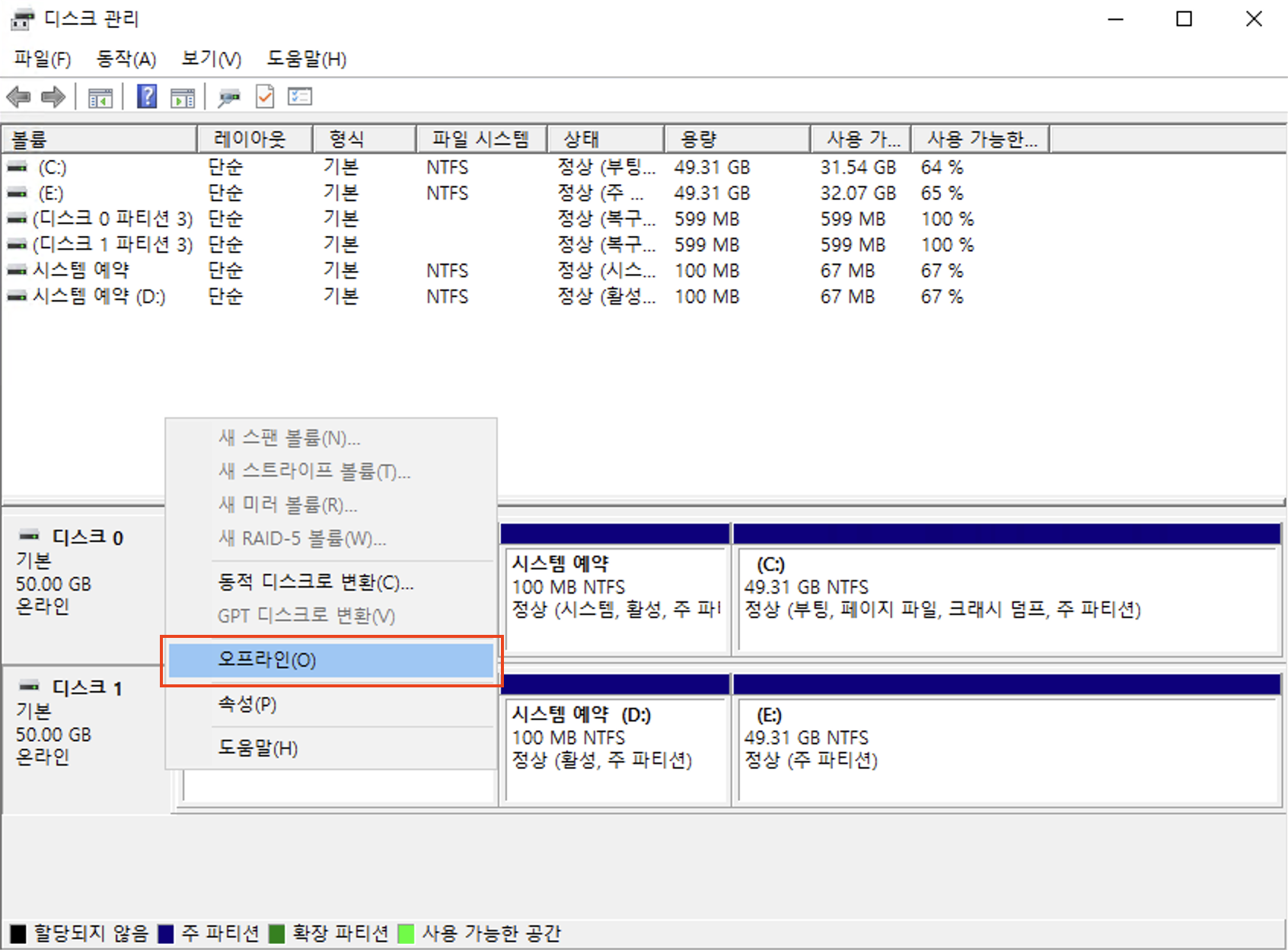Click the disabled 새 스팬 볼륨(N)... entry

pyautogui.click(x=331, y=438)
